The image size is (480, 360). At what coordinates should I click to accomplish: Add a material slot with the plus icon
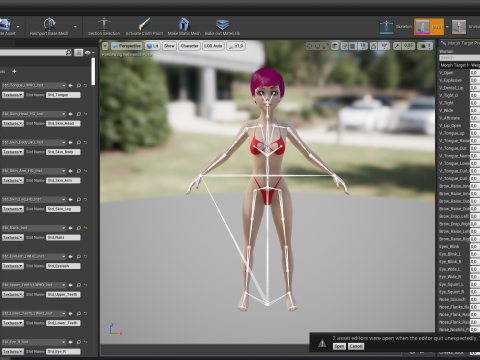coord(14,71)
